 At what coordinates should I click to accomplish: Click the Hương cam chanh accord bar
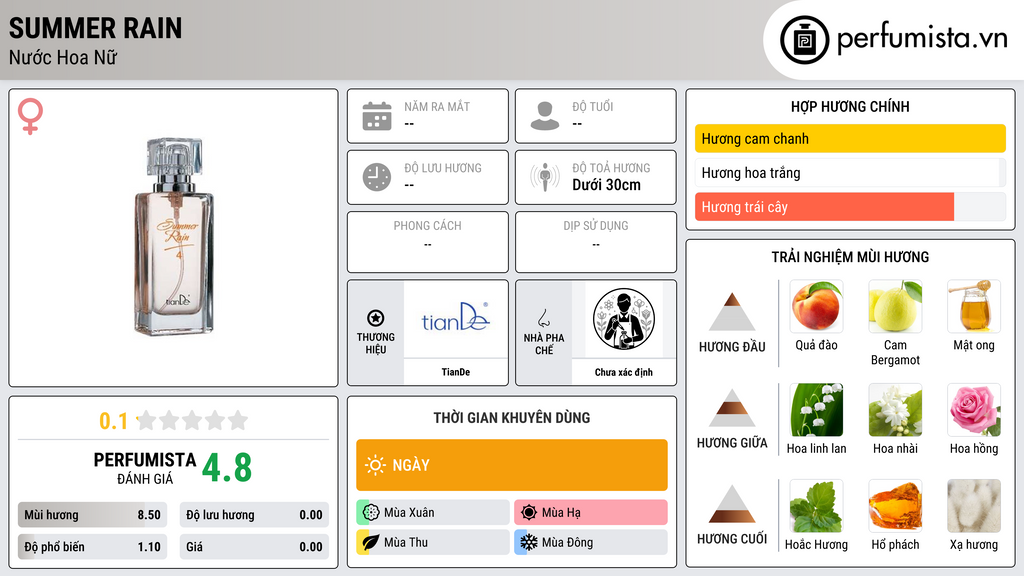[x=850, y=138]
